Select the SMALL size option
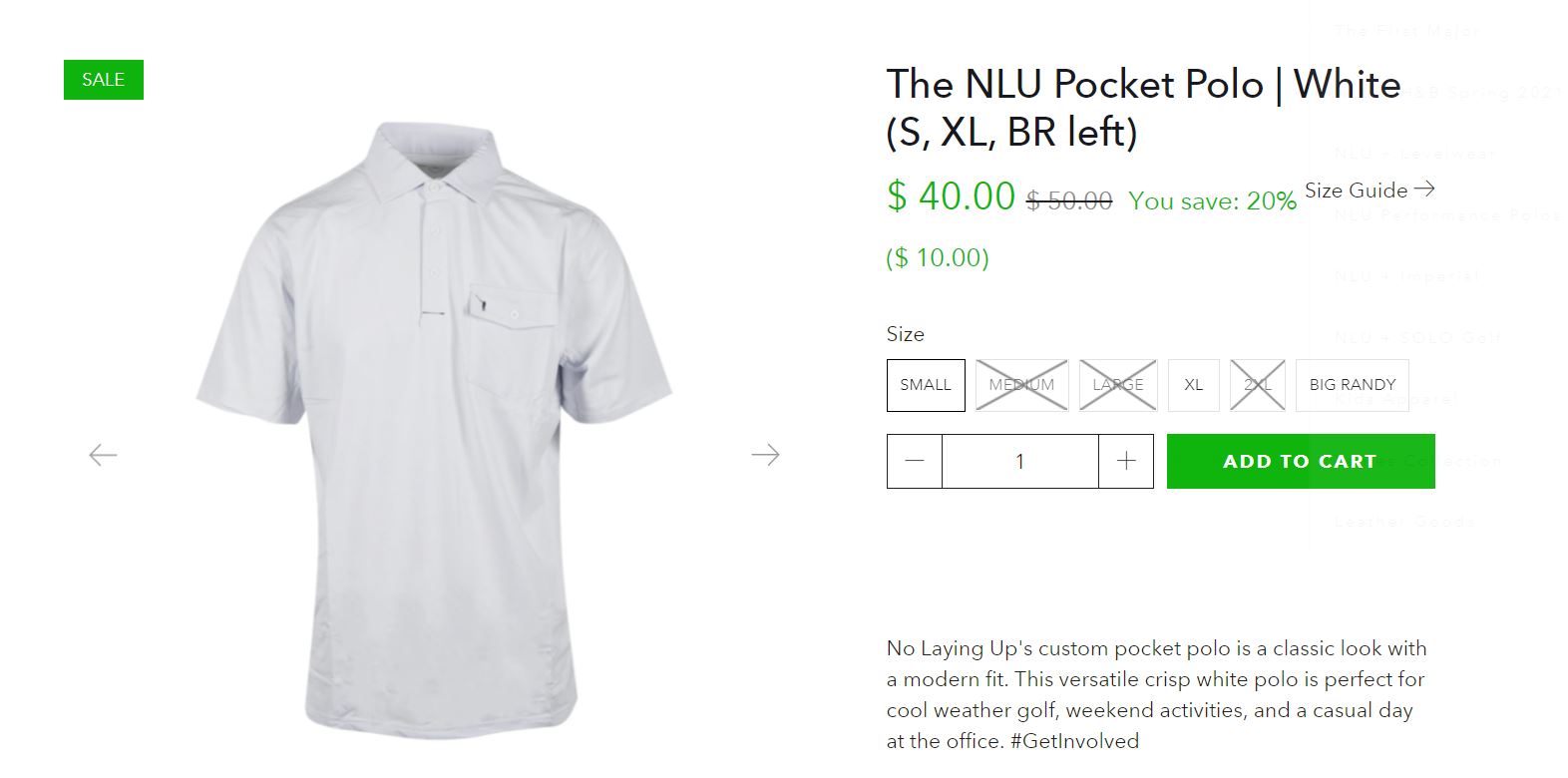This screenshot has height=778, width=1568. coord(926,385)
